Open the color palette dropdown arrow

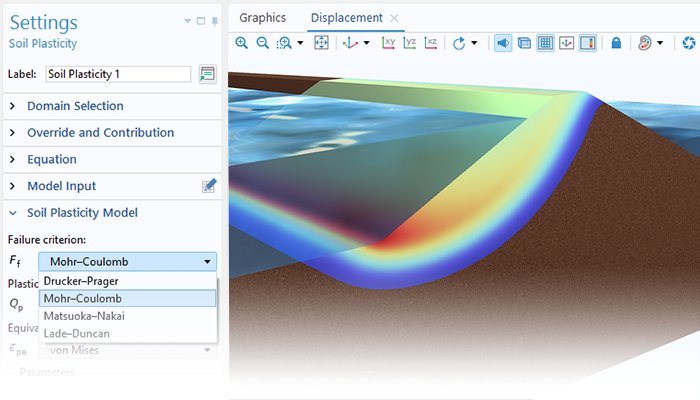[660, 43]
